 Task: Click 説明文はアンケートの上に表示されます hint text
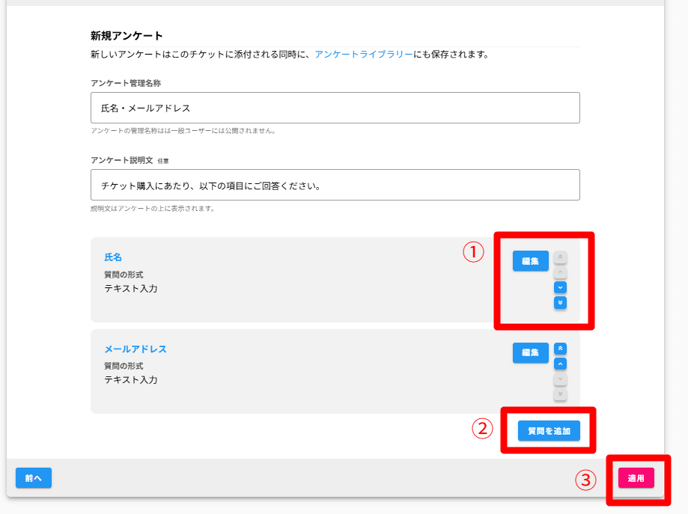point(153,208)
